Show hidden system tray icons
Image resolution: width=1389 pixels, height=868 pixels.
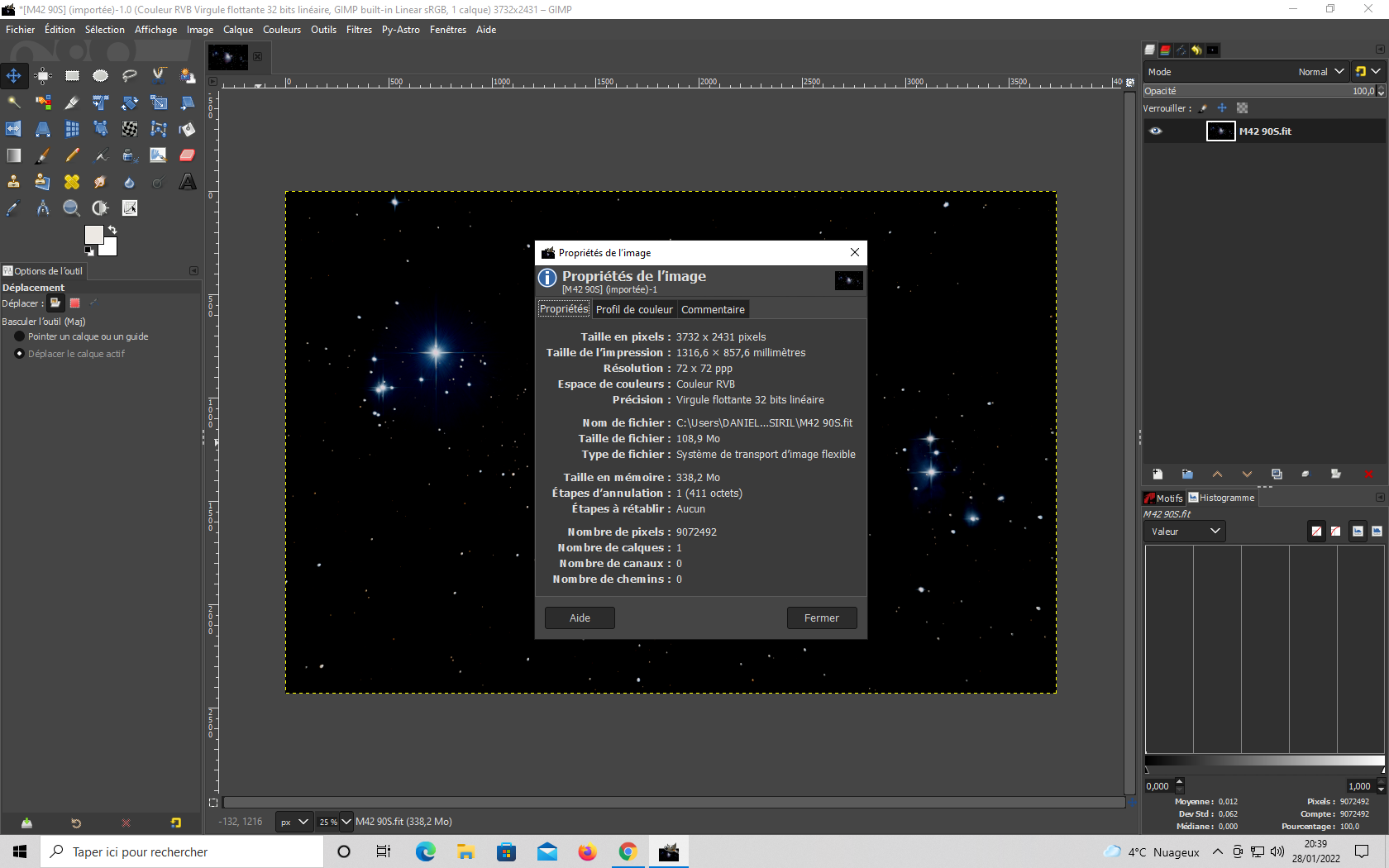(1217, 851)
